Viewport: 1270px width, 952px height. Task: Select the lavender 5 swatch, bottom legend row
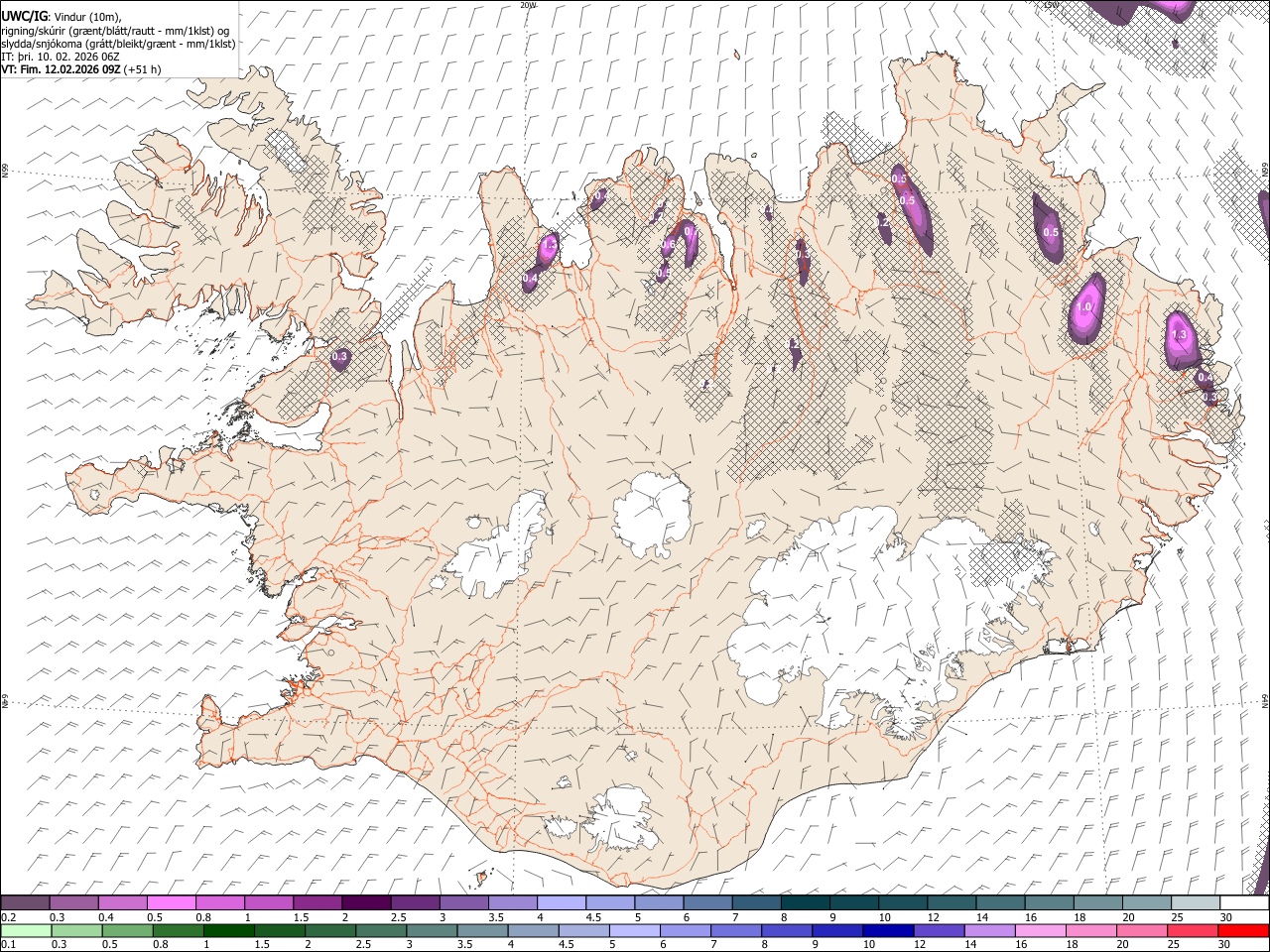[634, 931]
